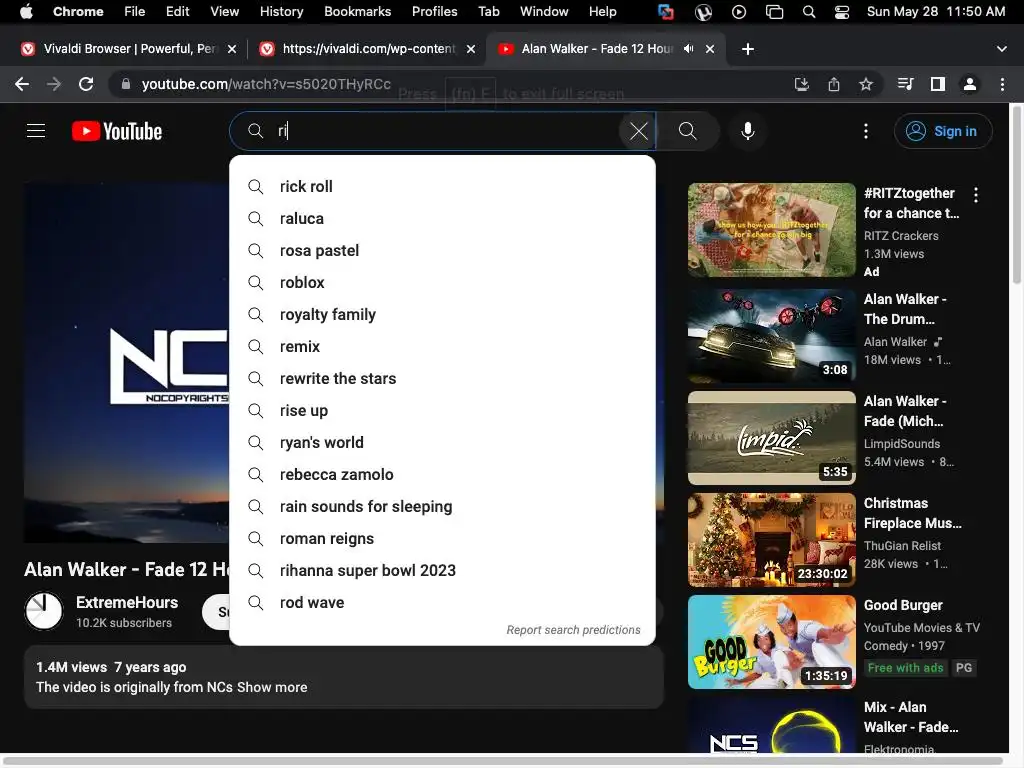This screenshot has height=768, width=1024.
Task: Choose the 'roblox' suggestion
Action: pos(442,283)
